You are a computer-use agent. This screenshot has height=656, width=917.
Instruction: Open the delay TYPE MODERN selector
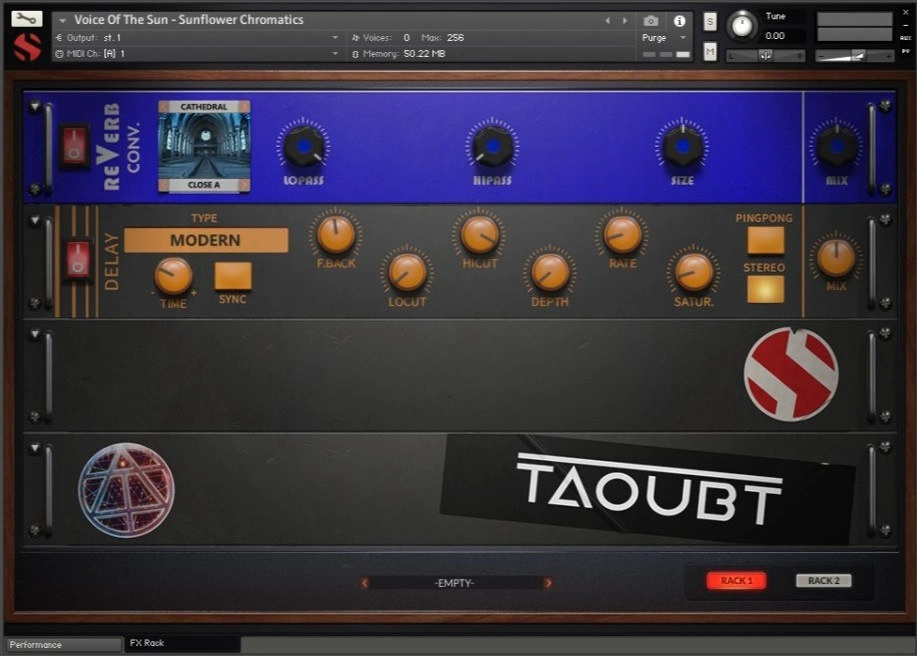206,240
